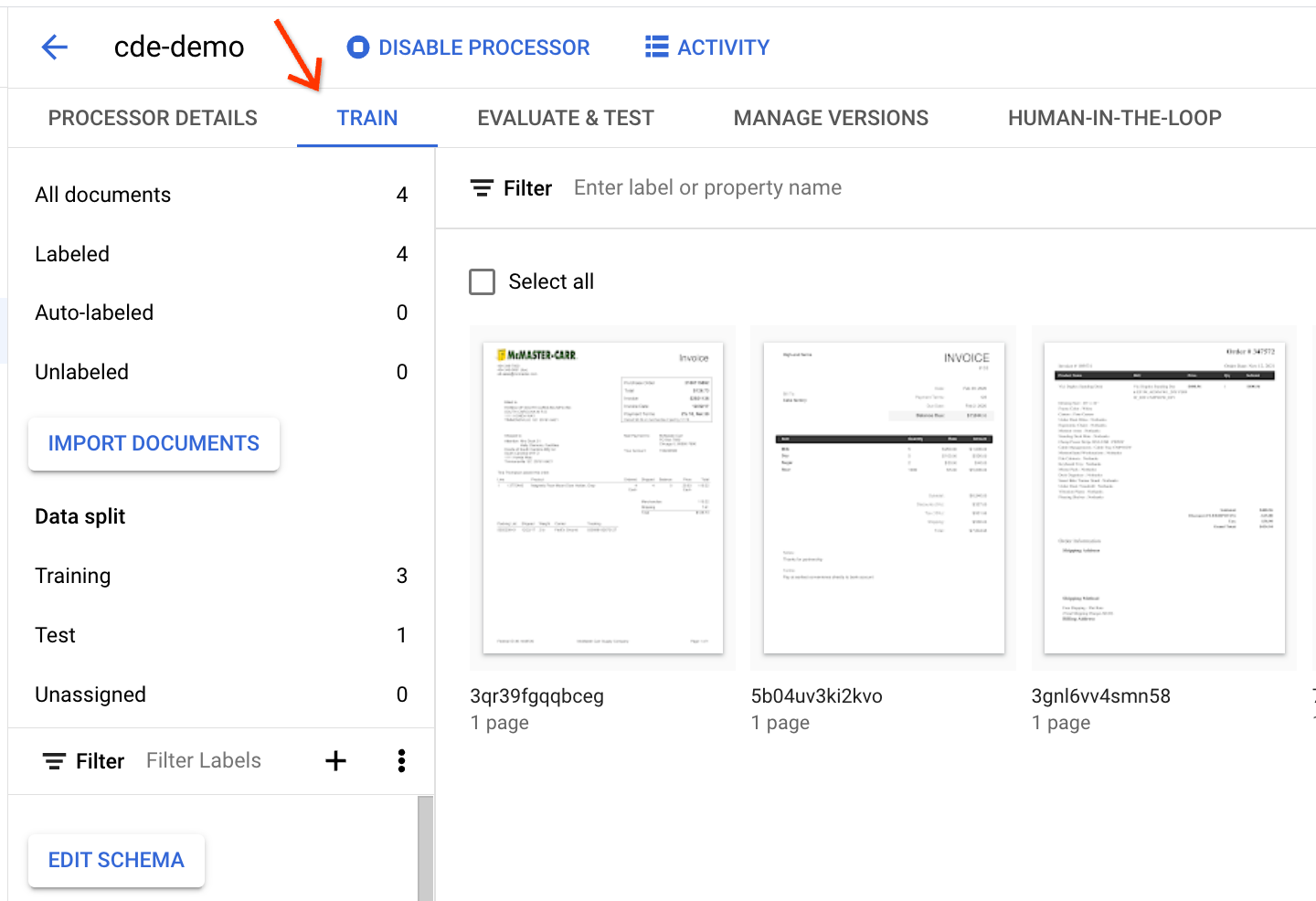Show only Unlabeled documents
1316x901 pixels.
(82, 372)
